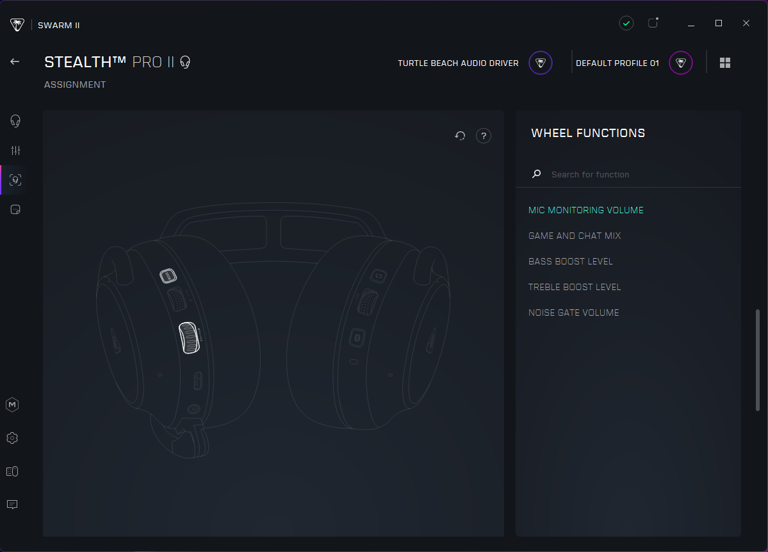Open the headset overview sidebar icon
768x552 pixels.
point(15,121)
